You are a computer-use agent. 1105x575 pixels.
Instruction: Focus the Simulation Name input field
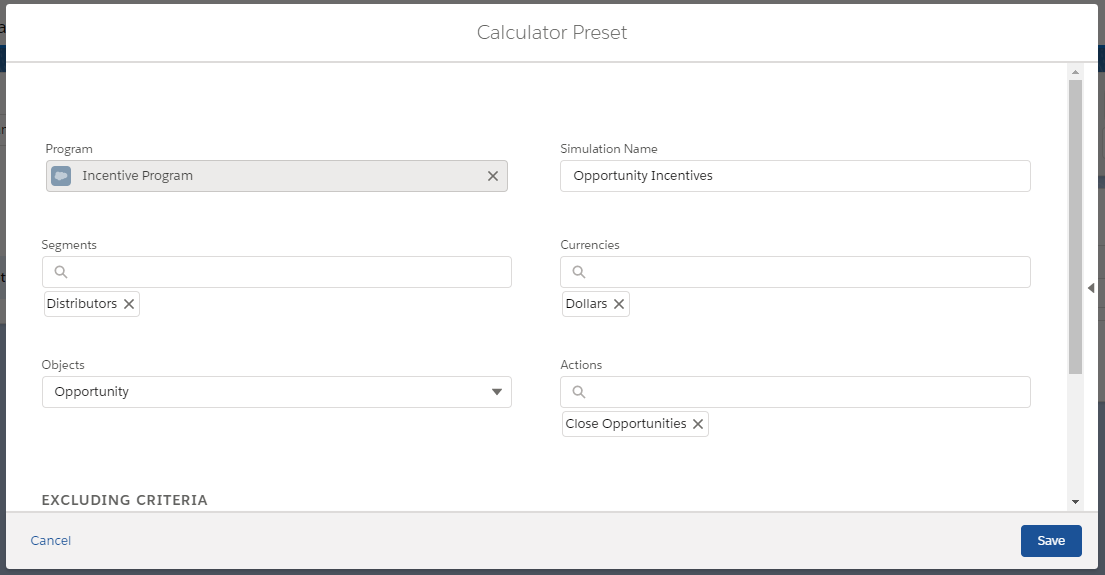click(x=795, y=176)
